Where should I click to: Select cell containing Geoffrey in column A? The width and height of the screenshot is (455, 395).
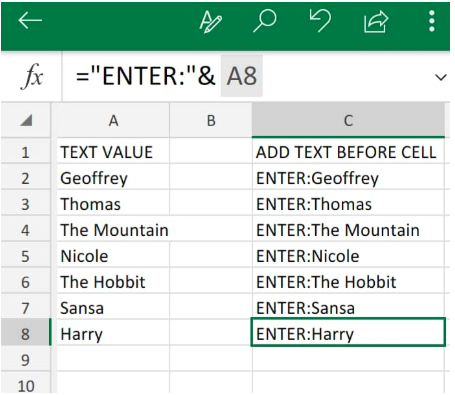(x=113, y=178)
